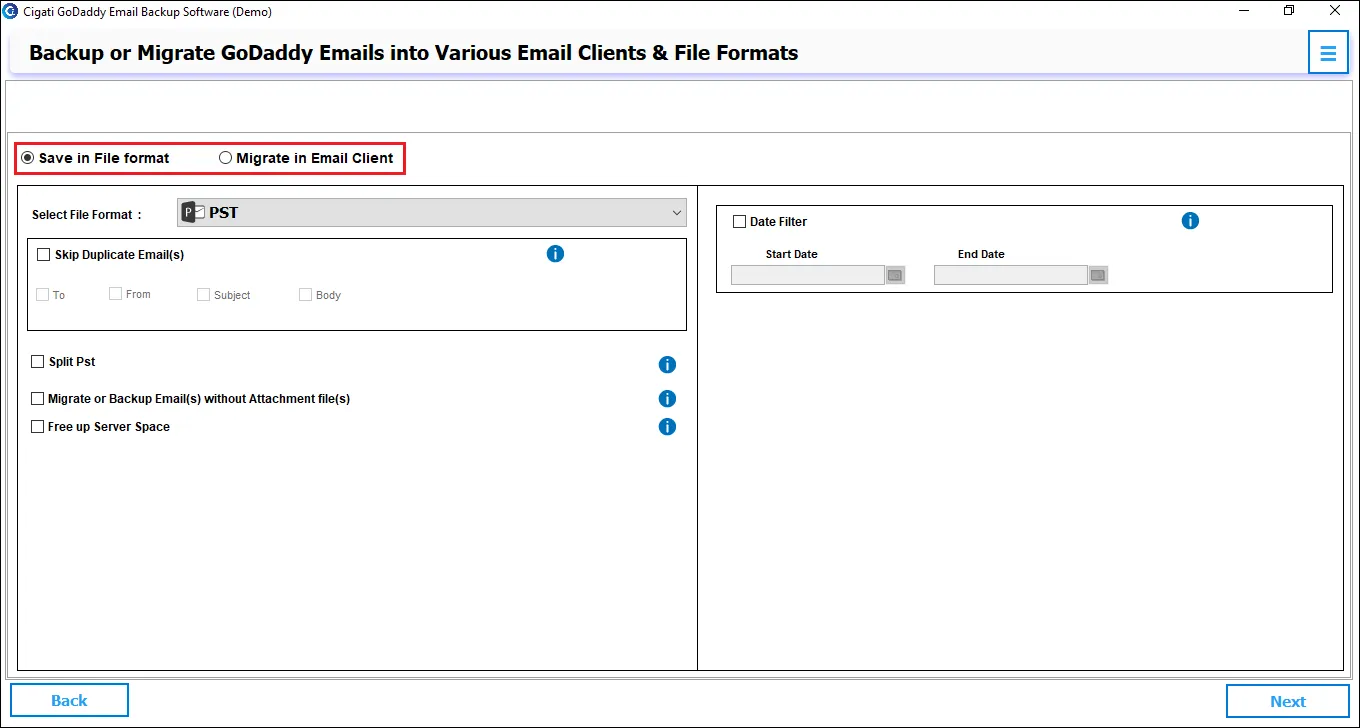The image size is (1360, 728).
Task: Click the Back button
Action: coord(69,701)
